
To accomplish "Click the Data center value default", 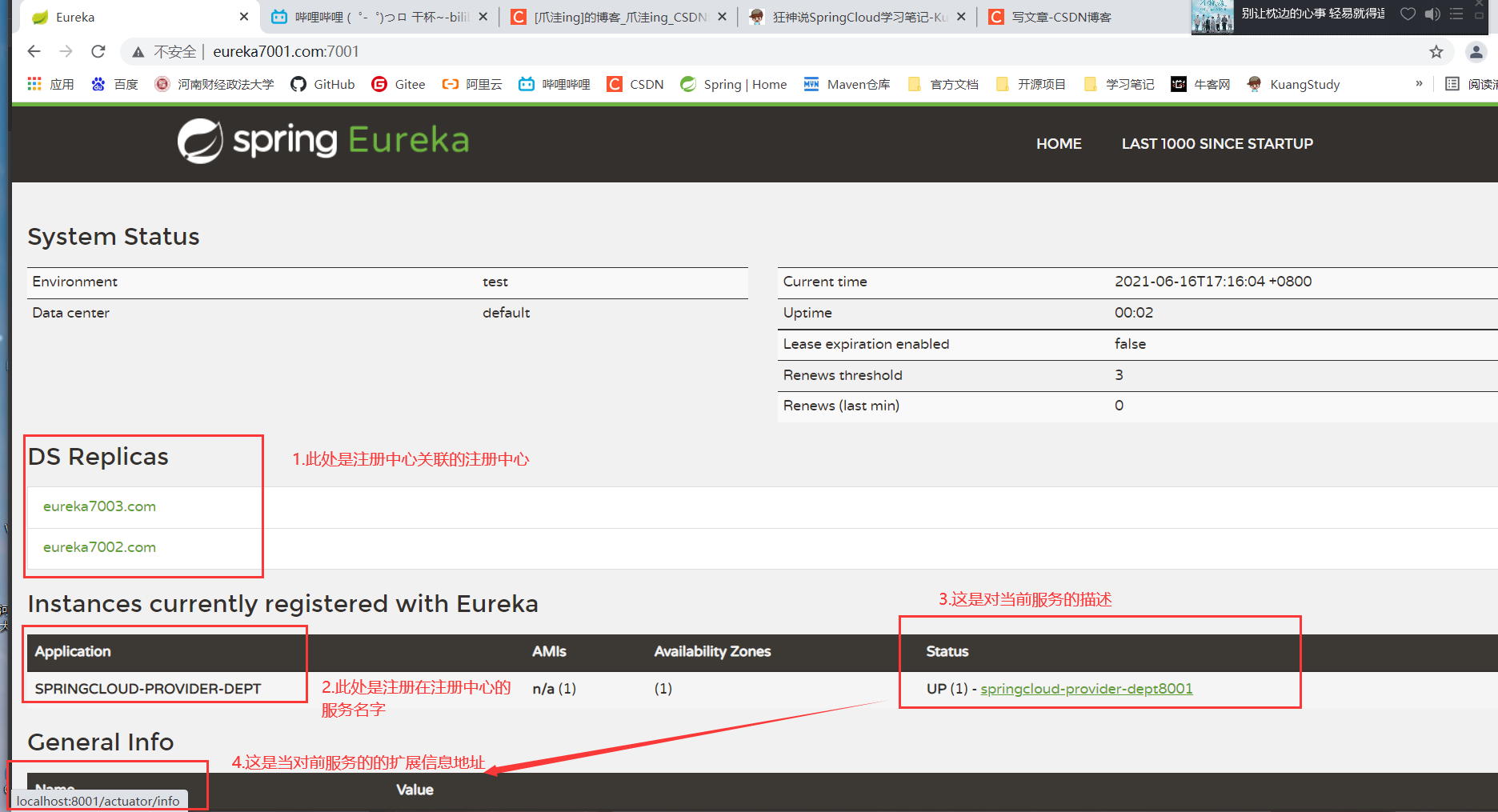I will click(506, 313).
